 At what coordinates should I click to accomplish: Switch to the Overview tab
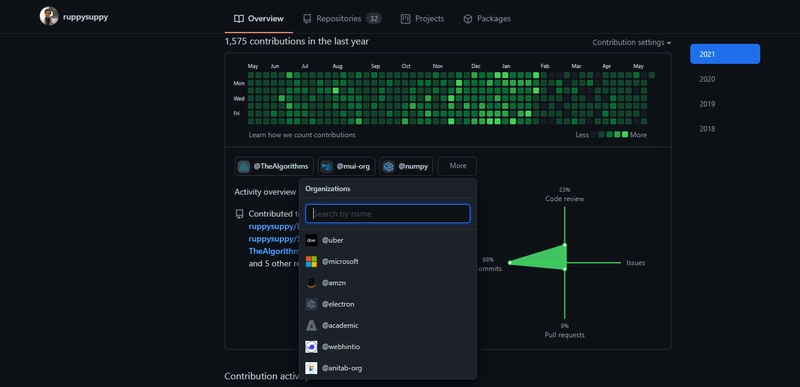259,19
